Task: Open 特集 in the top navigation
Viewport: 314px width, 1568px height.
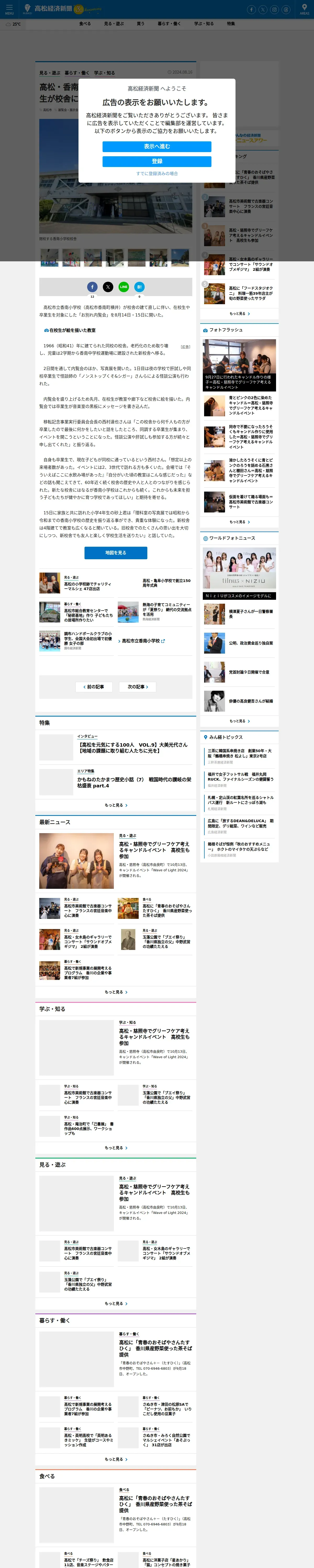Action: 231,24
